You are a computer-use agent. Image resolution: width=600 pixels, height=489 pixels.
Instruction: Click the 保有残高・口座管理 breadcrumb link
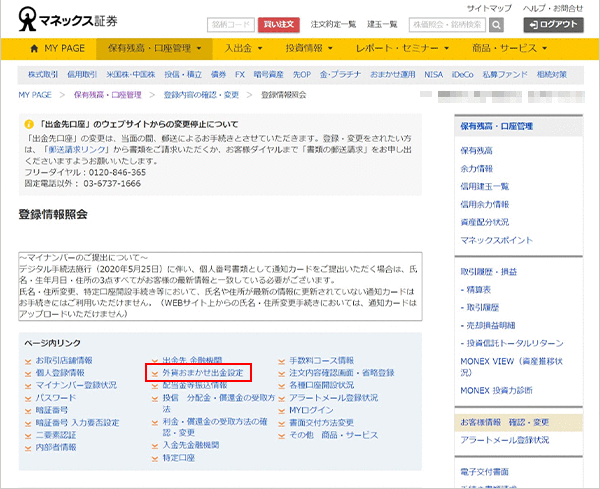tap(108, 95)
